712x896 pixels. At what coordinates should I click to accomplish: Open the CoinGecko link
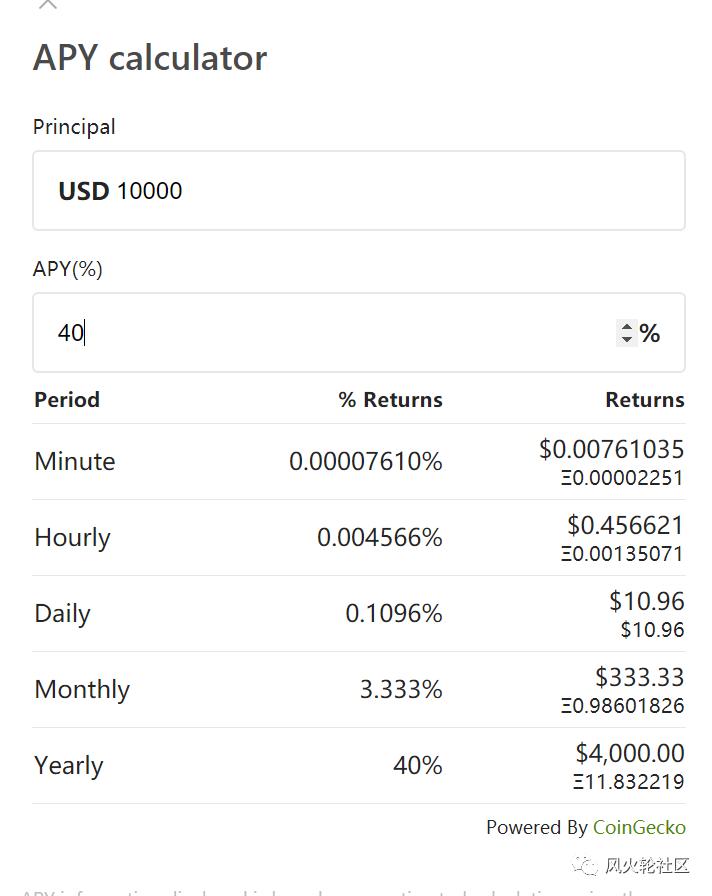click(x=639, y=827)
